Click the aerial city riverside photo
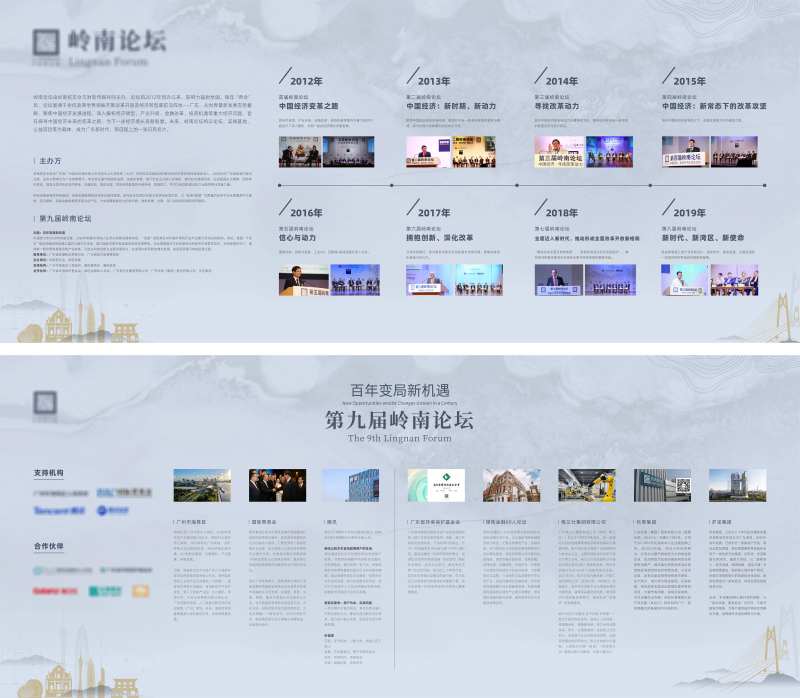Image resolution: width=800 pixels, height=698 pixels. 201,485
